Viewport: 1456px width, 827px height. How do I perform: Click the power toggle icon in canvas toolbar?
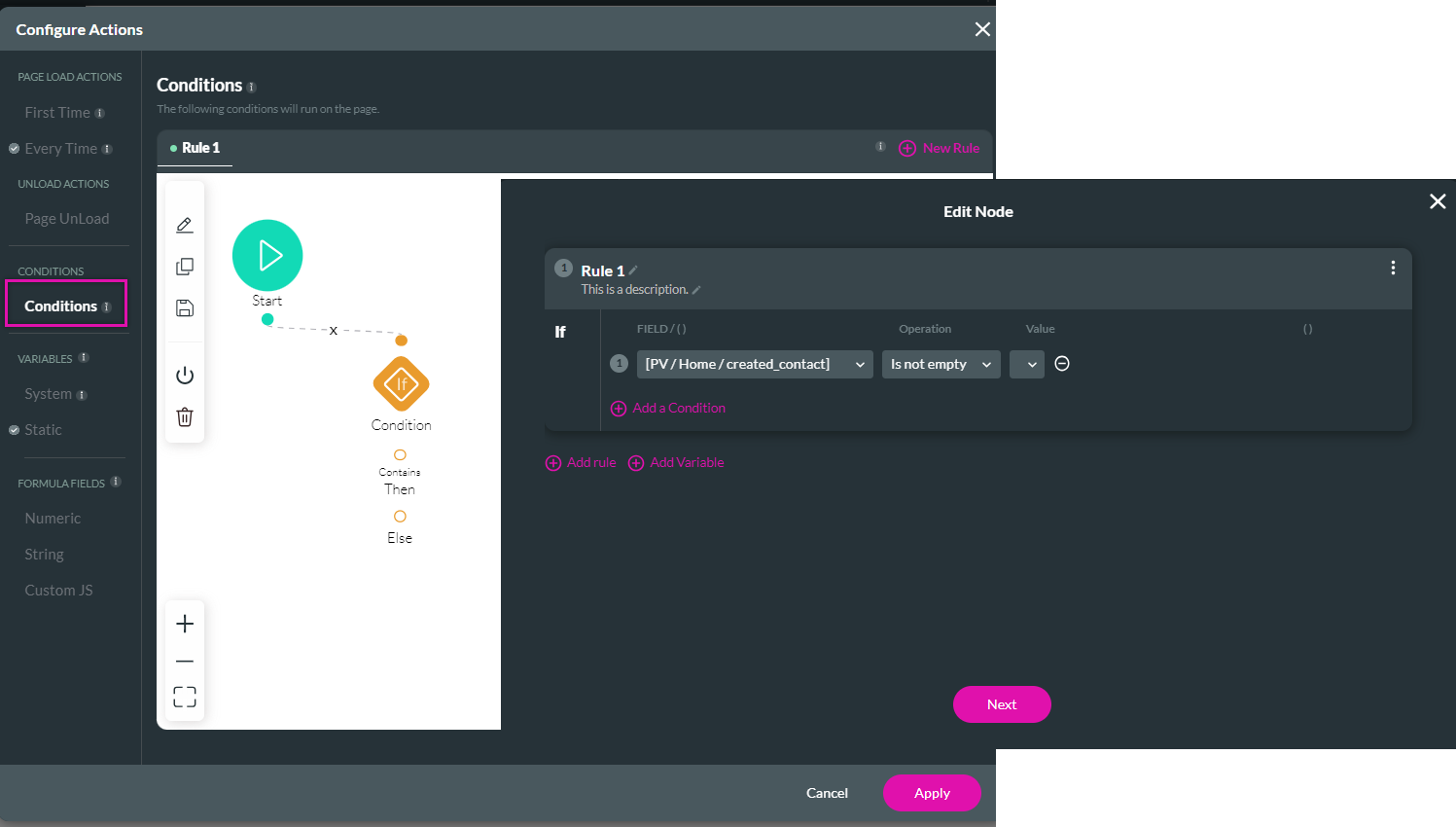(x=185, y=376)
